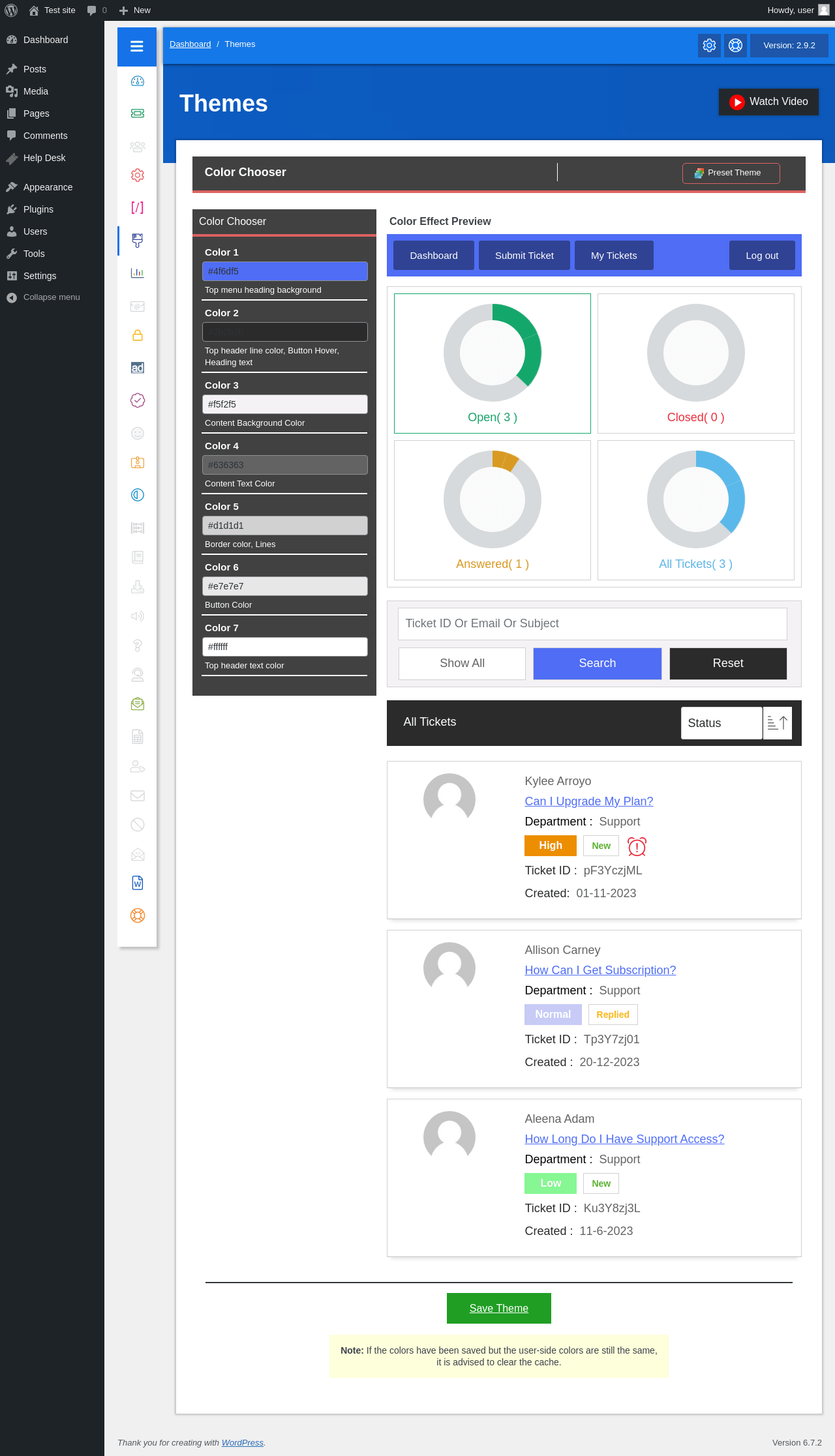Open 'How Long Do I Have Support Access?' ticket
The height and width of the screenshot is (1456, 835).
click(x=625, y=1139)
